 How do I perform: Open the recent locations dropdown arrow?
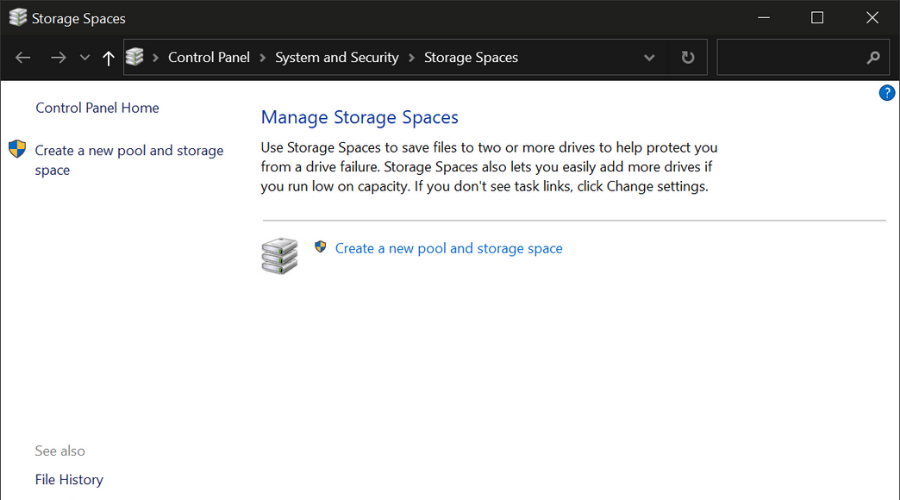[x=85, y=57]
